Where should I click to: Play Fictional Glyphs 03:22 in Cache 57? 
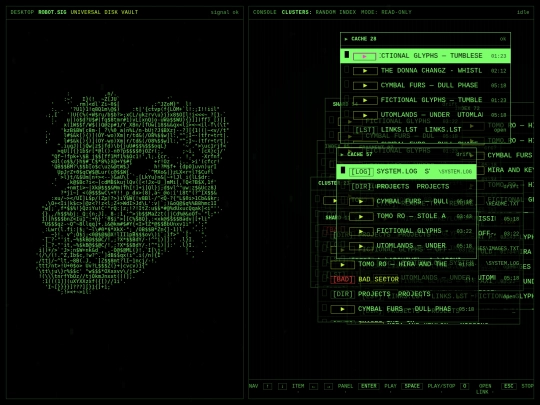click(361, 231)
